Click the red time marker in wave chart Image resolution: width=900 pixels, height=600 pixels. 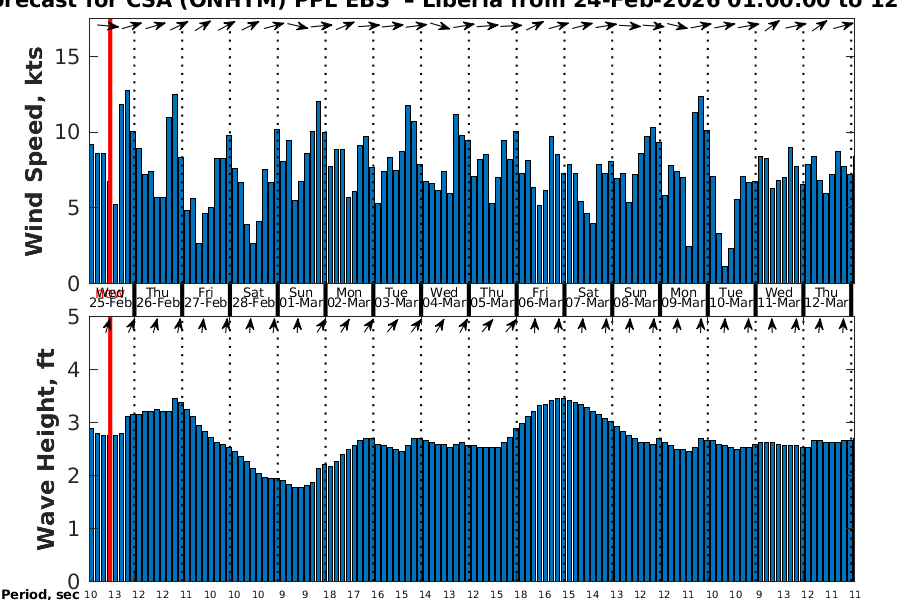click(x=109, y=450)
